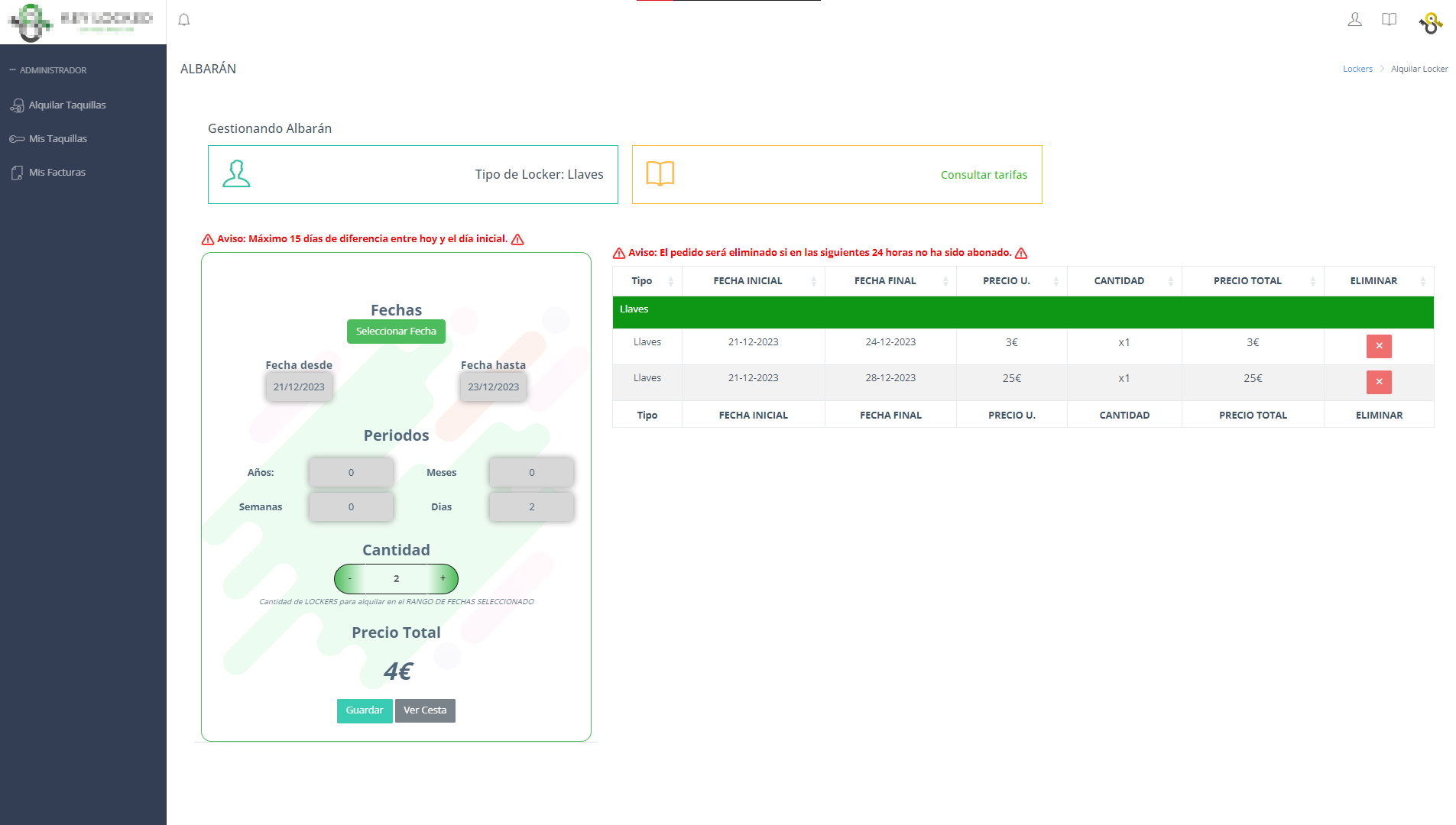
Task: Click the person icon in Tipo de Locker card
Action: point(236,174)
